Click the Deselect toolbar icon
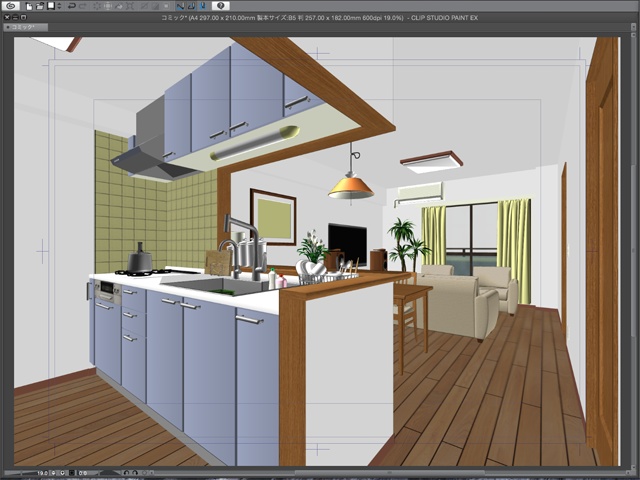 pyautogui.click(x=144, y=6)
